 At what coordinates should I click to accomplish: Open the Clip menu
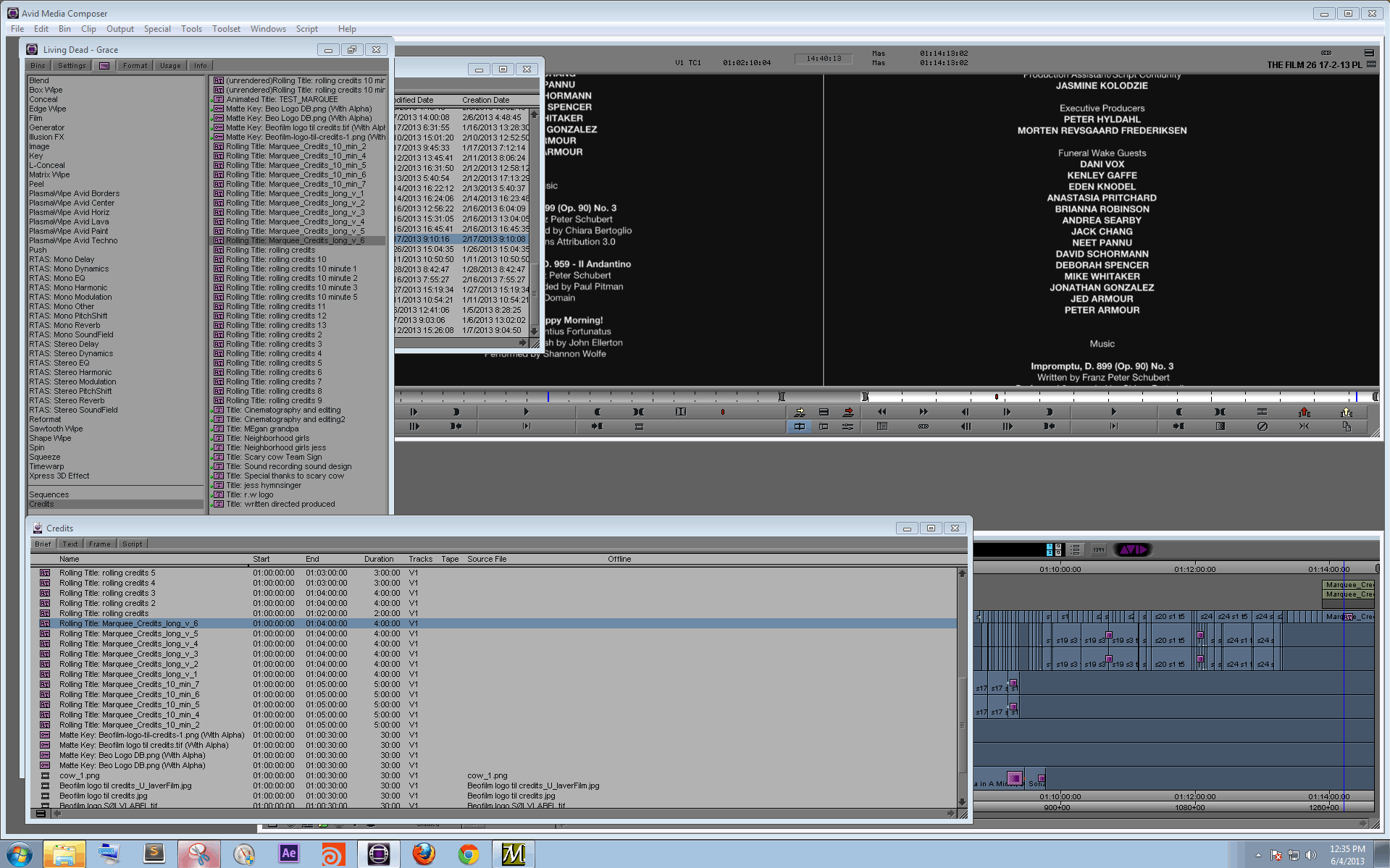pyautogui.click(x=88, y=29)
